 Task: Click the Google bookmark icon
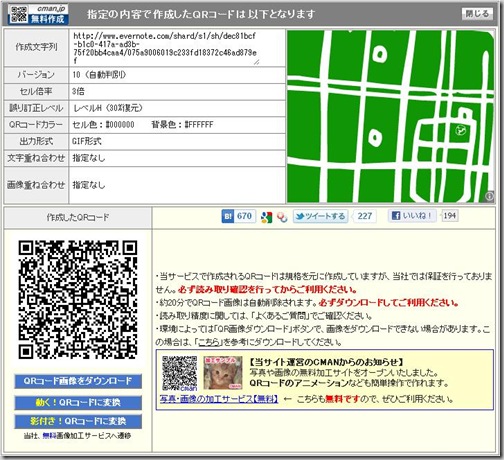click(x=267, y=217)
